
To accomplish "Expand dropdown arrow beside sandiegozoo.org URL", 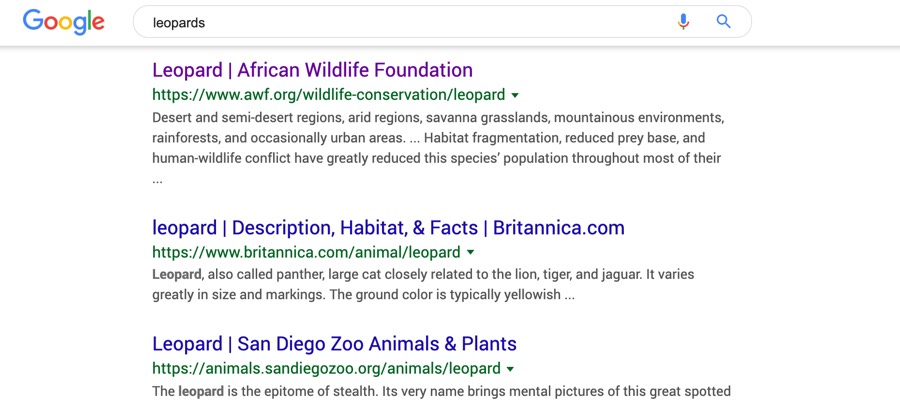I will 511,370.
